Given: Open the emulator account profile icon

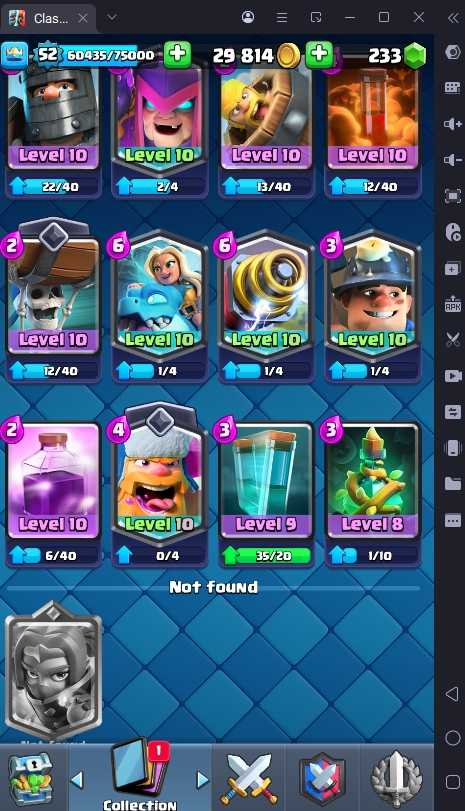Looking at the screenshot, I should [248, 17].
